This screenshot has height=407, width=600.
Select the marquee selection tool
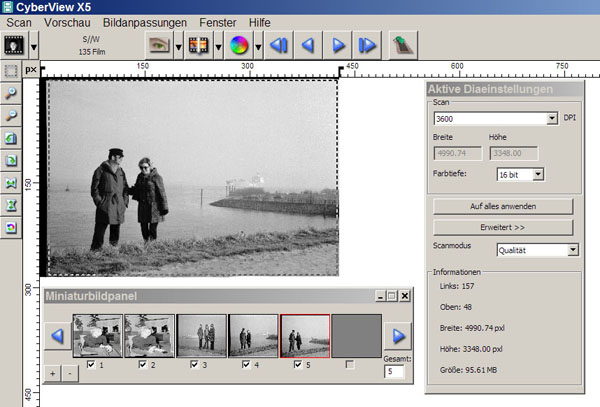(11, 71)
